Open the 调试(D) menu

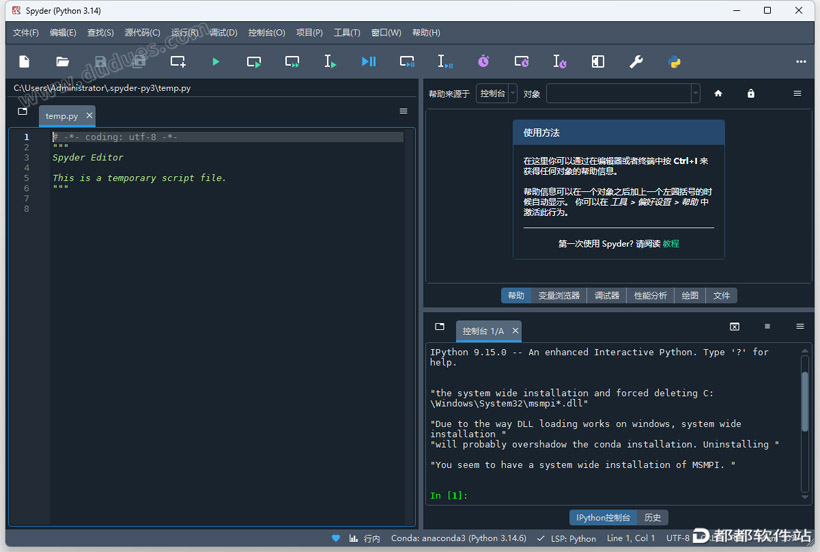[x=223, y=33]
